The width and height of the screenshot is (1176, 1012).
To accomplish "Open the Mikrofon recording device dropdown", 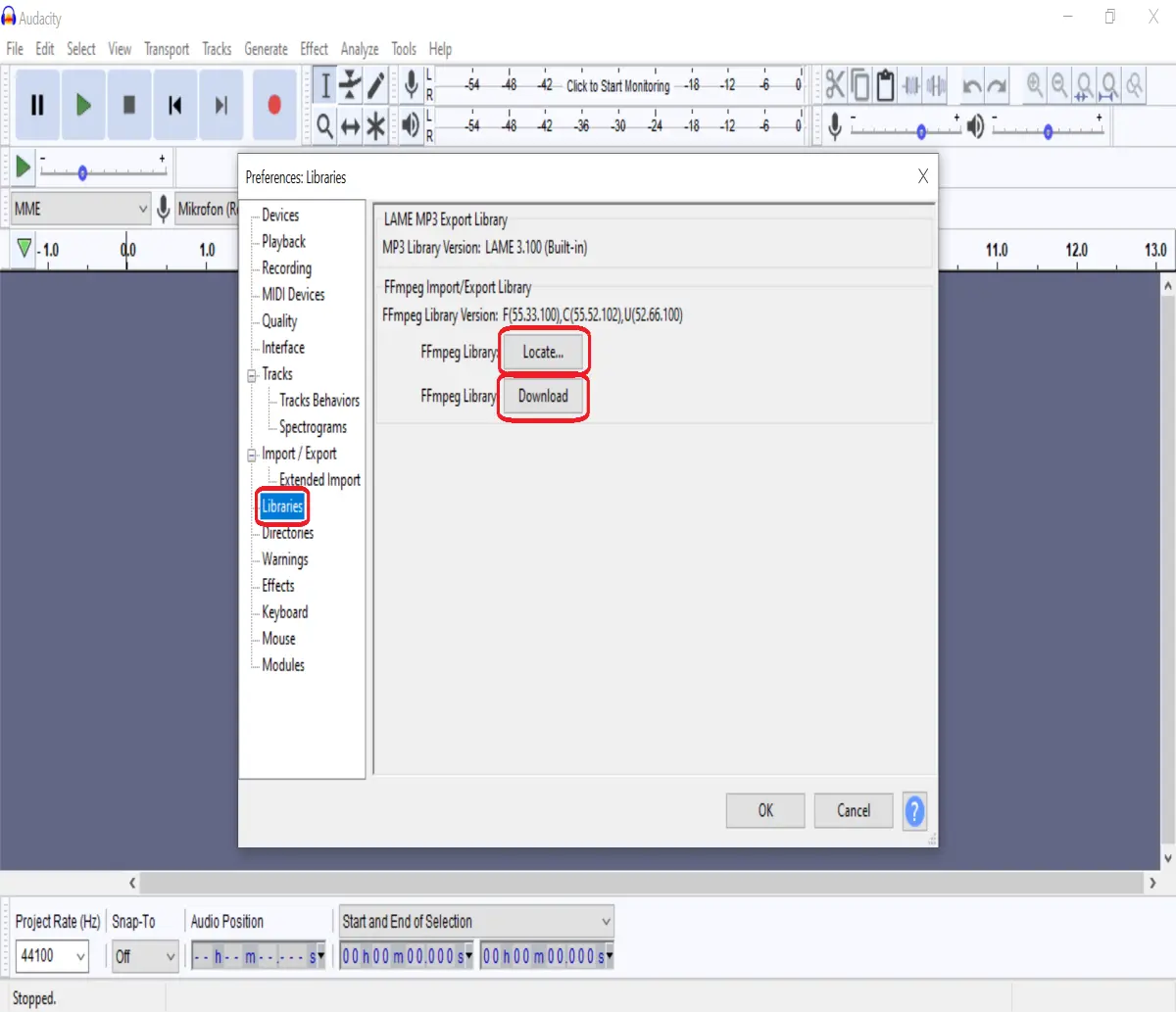I will pos(207,209).
